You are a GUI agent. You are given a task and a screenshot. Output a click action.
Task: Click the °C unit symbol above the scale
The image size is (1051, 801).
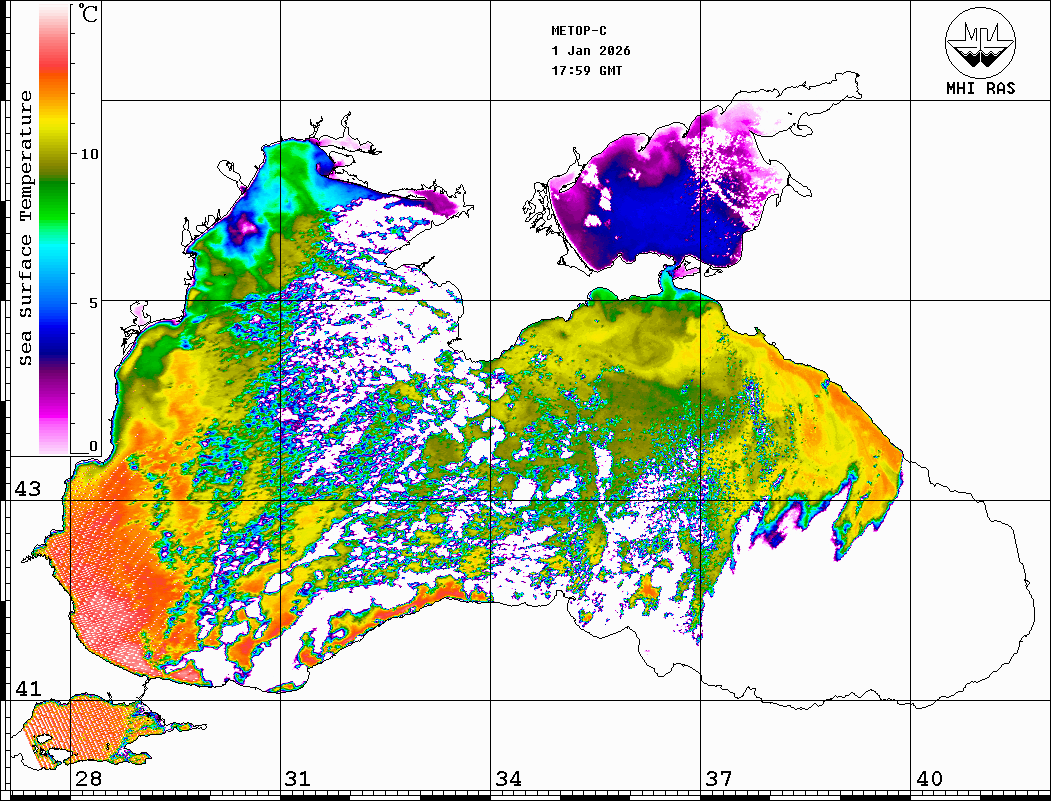[89, 14]
